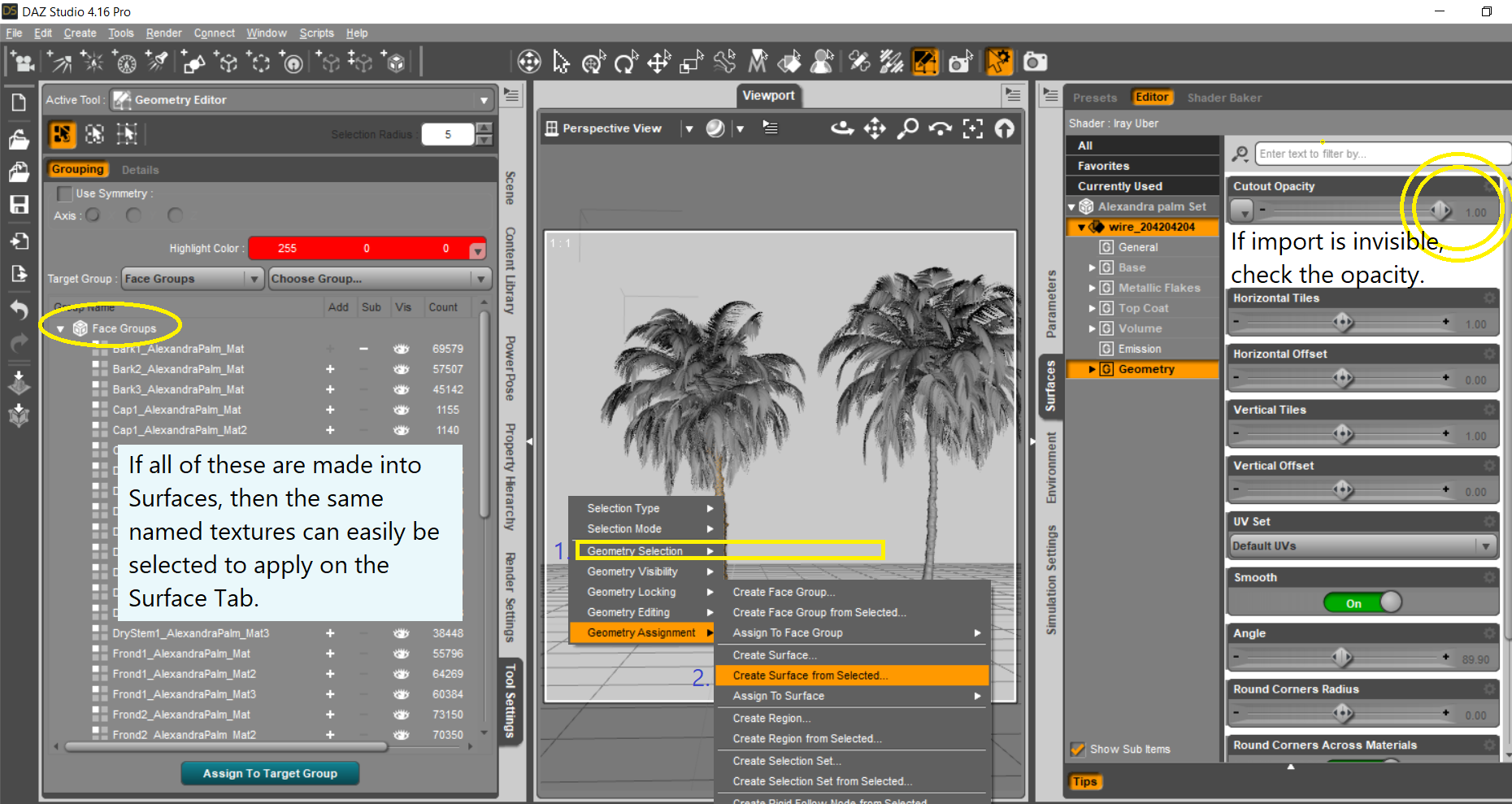Select the Region Navigator figure tool

point(823,62)
